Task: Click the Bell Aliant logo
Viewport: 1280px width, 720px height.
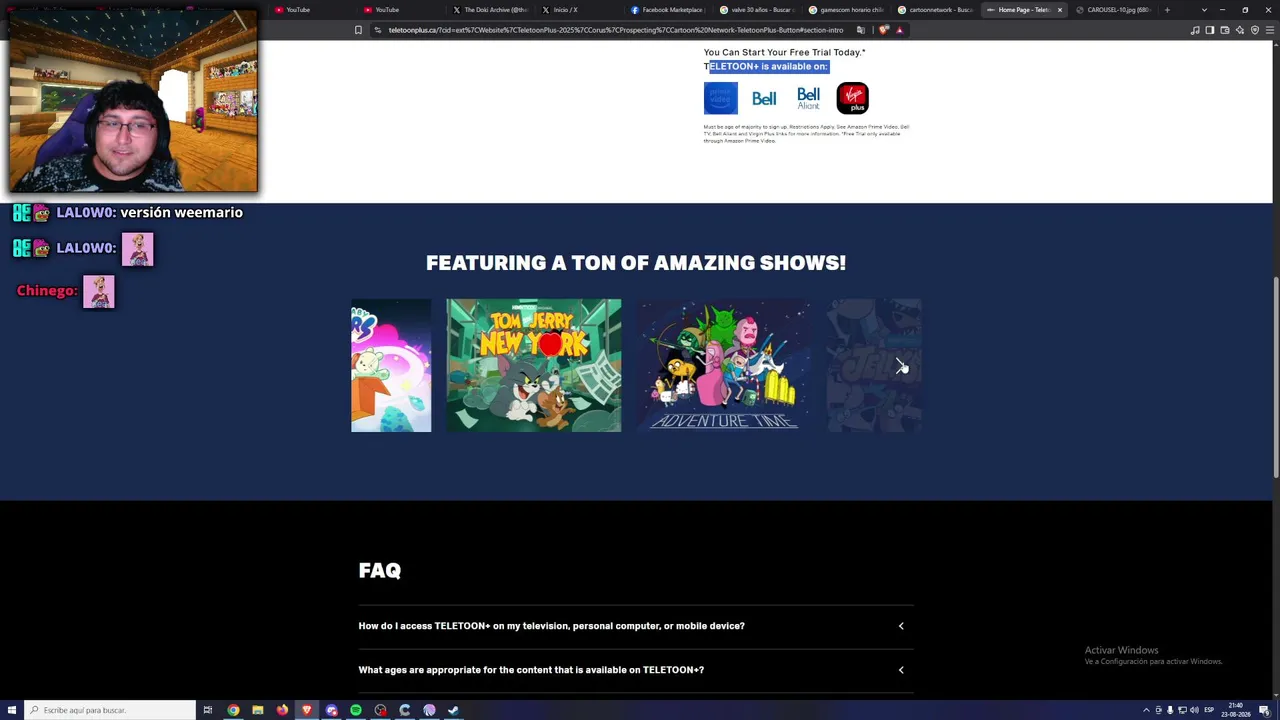Action: click(808, 98)
